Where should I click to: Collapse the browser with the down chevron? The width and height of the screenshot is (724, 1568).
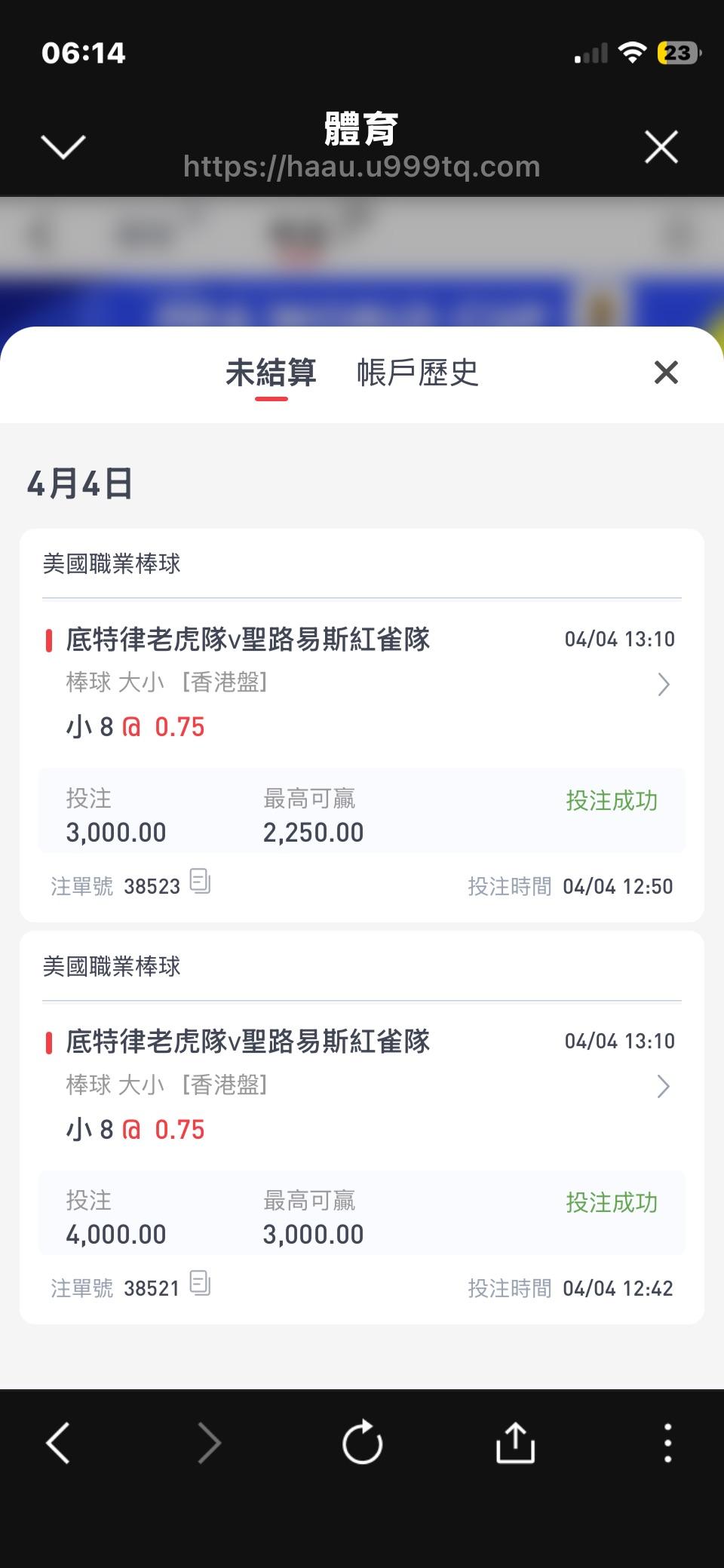pyautogui.click(x=63, y=146)
